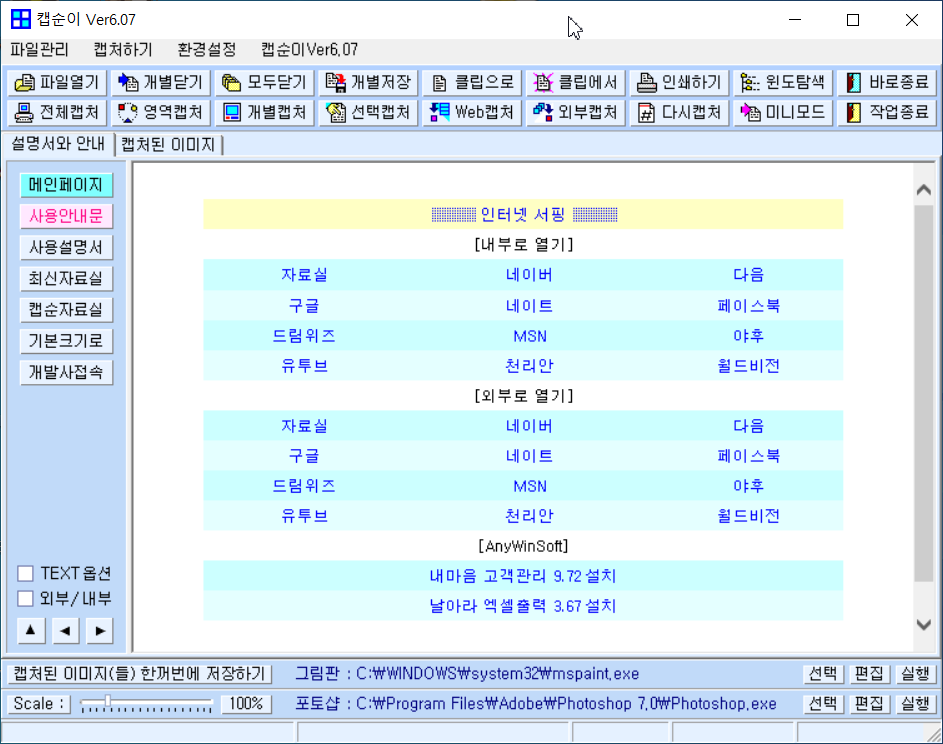Enable the TEXT 옵션 checkbox

click(x=25, y=573)
